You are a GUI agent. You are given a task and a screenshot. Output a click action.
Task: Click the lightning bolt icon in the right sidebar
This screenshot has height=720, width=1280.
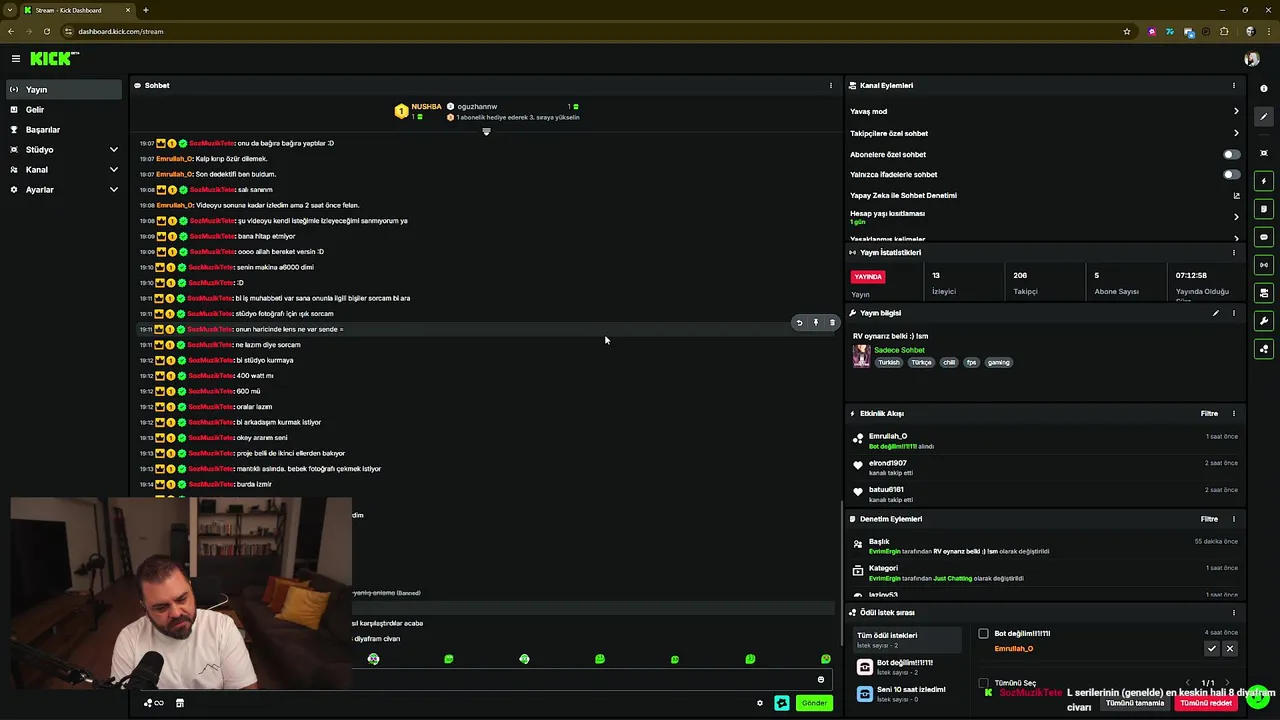[1264, 181]
